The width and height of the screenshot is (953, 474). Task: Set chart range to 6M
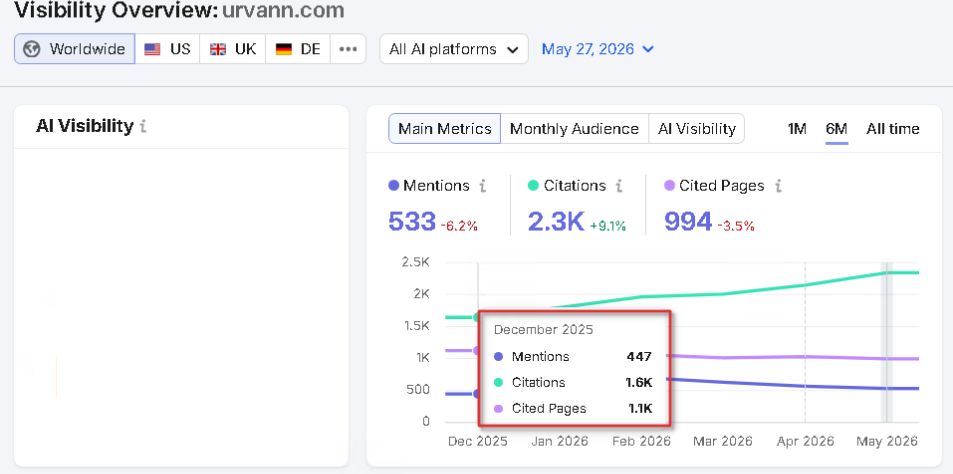836,129
